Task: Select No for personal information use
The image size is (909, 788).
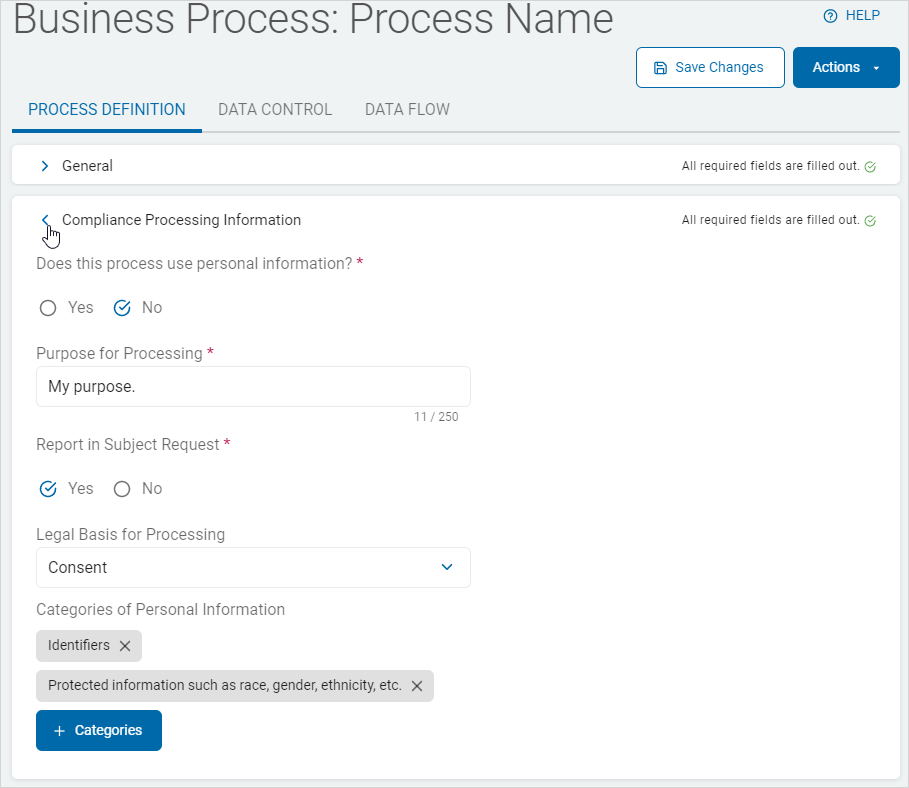Action: click(122, 308)
